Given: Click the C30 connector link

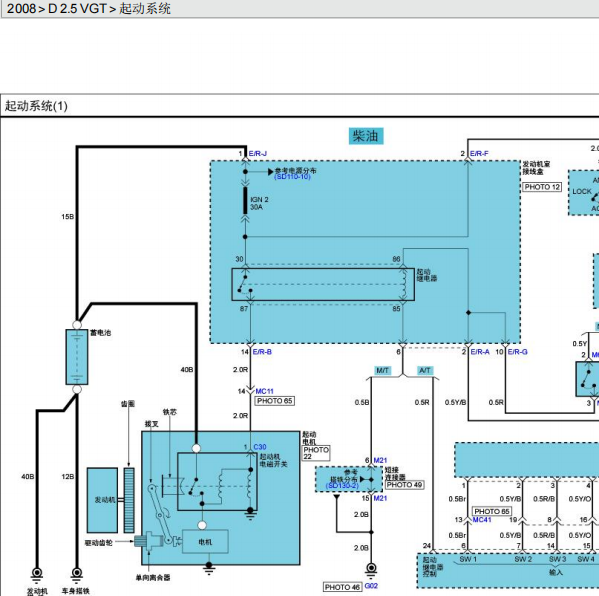Looking at the screenshot, I should tap(260, 447).
